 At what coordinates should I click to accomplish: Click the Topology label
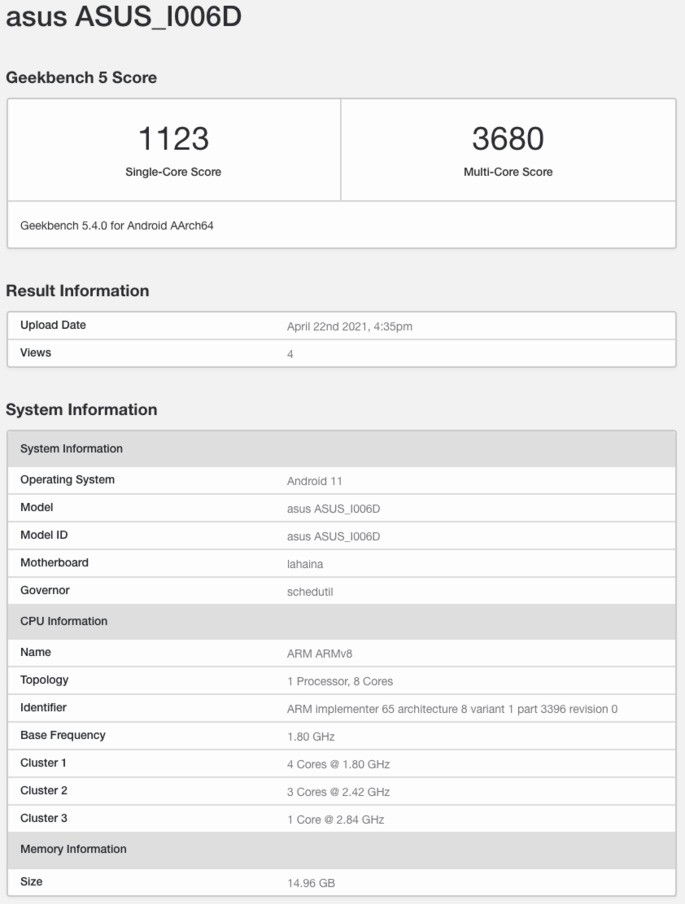click(44, 680)
